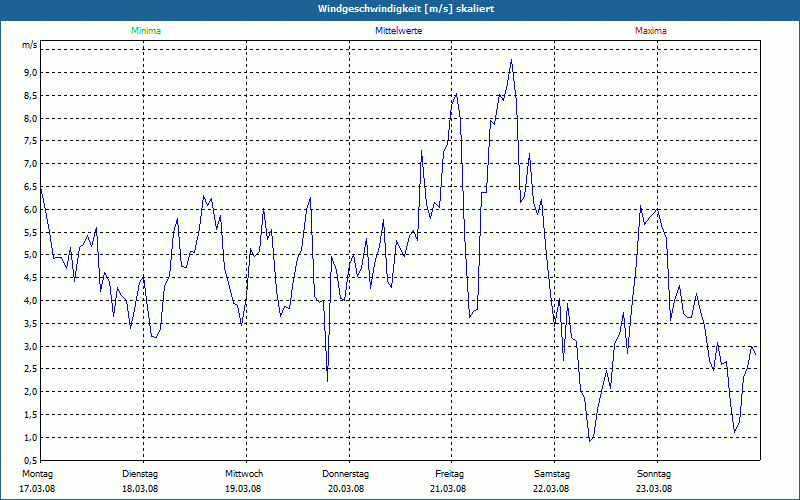Click the 18.03.08 date label

[x=140, y=489]
